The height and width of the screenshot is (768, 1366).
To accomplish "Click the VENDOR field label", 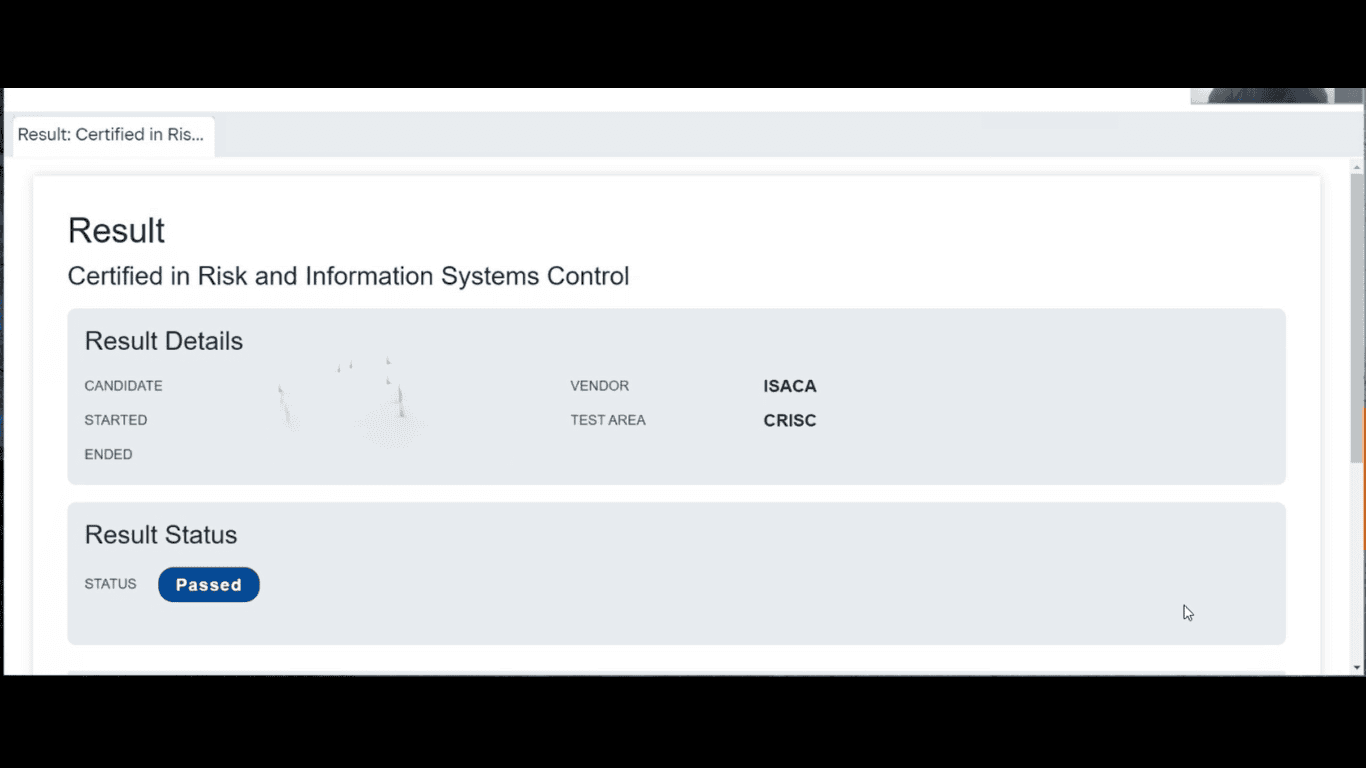I will point(600,386).
